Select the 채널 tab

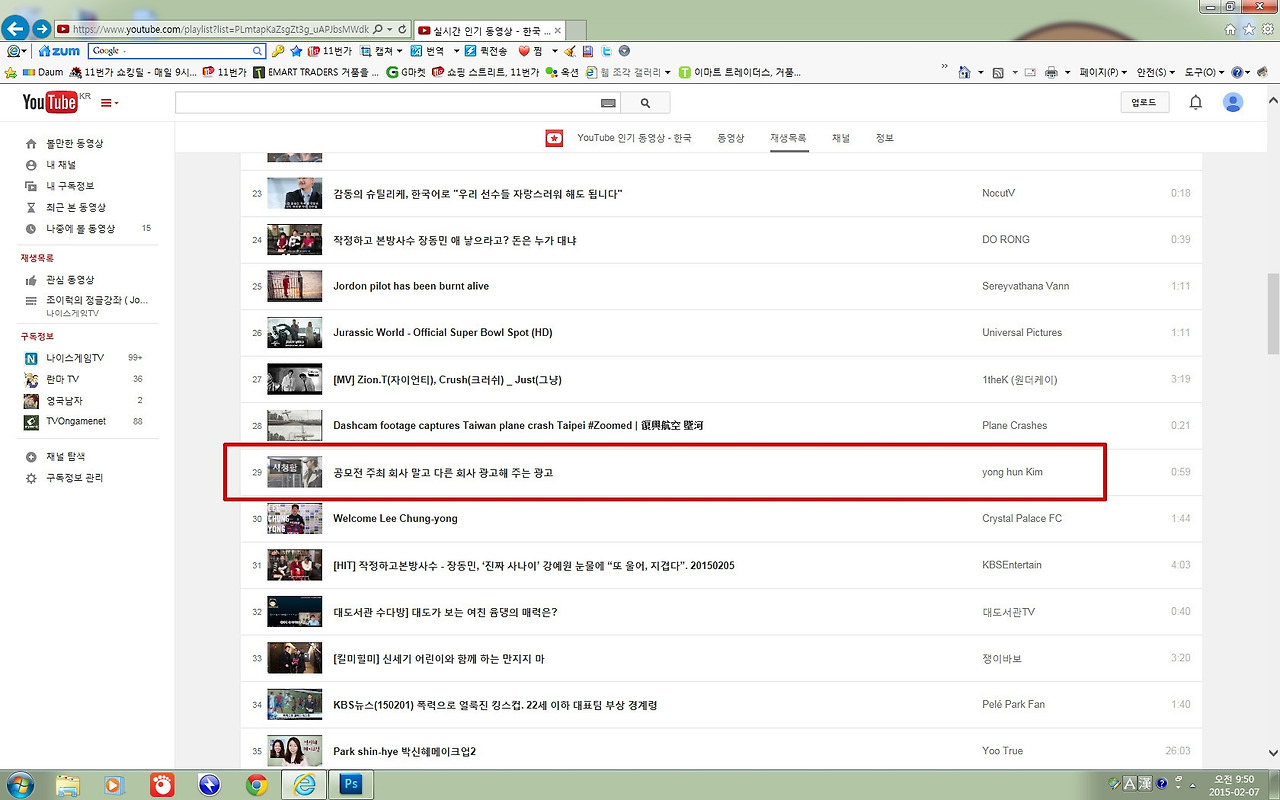tap(841, 138)
